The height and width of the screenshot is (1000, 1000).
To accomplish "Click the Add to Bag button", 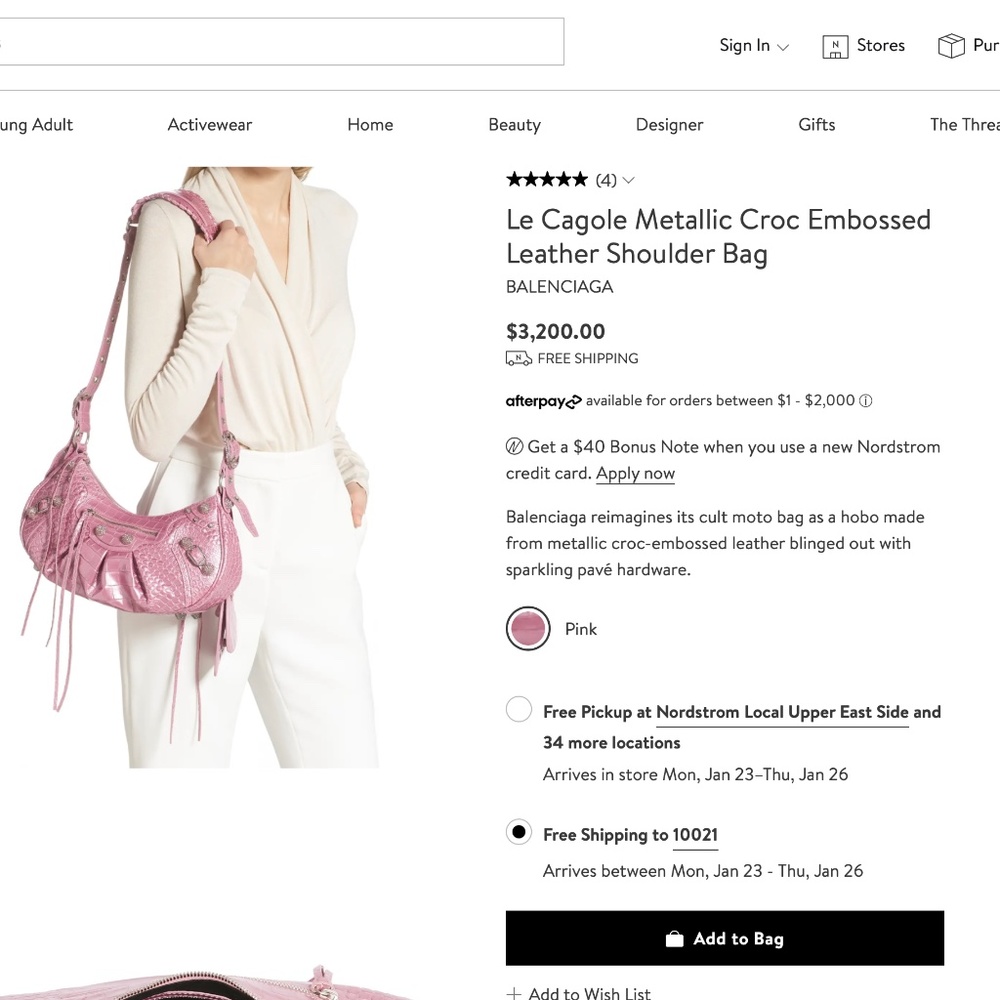I will (x=725, y=938).
